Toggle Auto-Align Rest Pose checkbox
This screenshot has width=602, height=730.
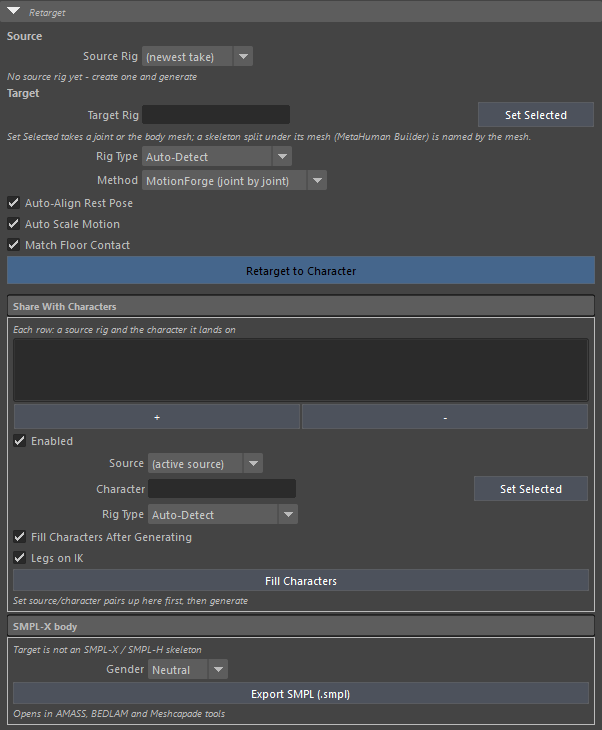tap(14, 203)
